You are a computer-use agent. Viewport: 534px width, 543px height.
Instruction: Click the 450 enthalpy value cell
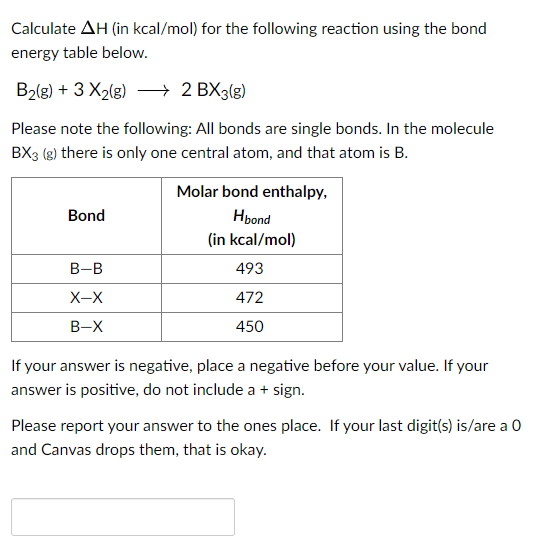click(252, 327)
